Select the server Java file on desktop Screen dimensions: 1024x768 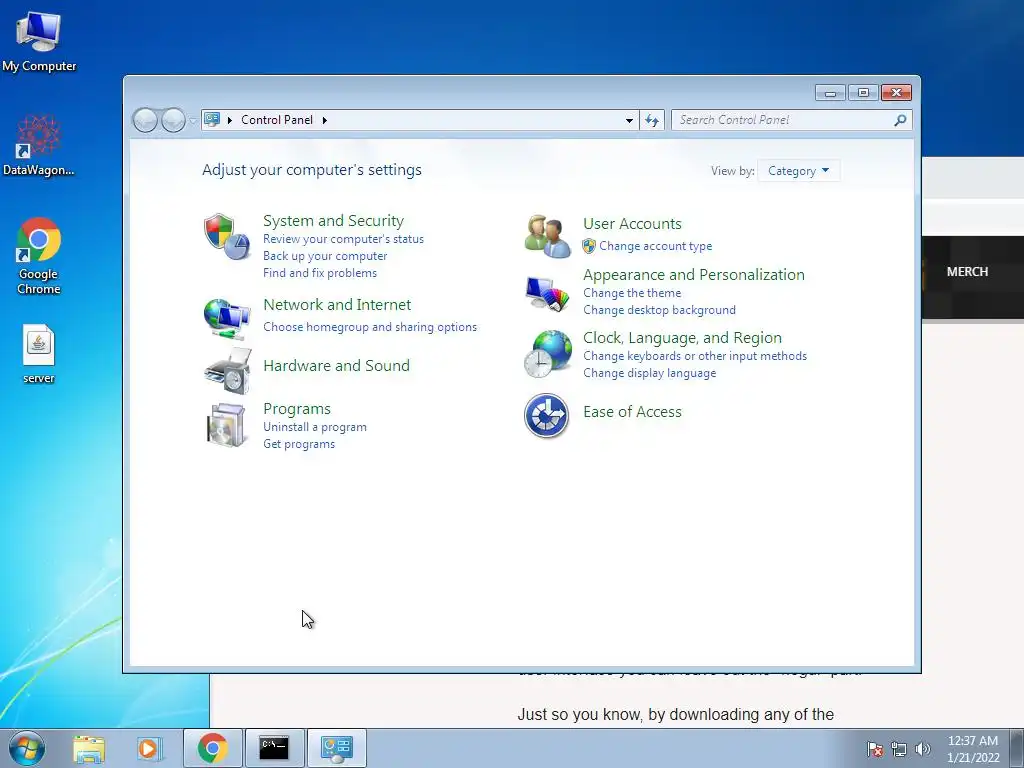(39, 353)
